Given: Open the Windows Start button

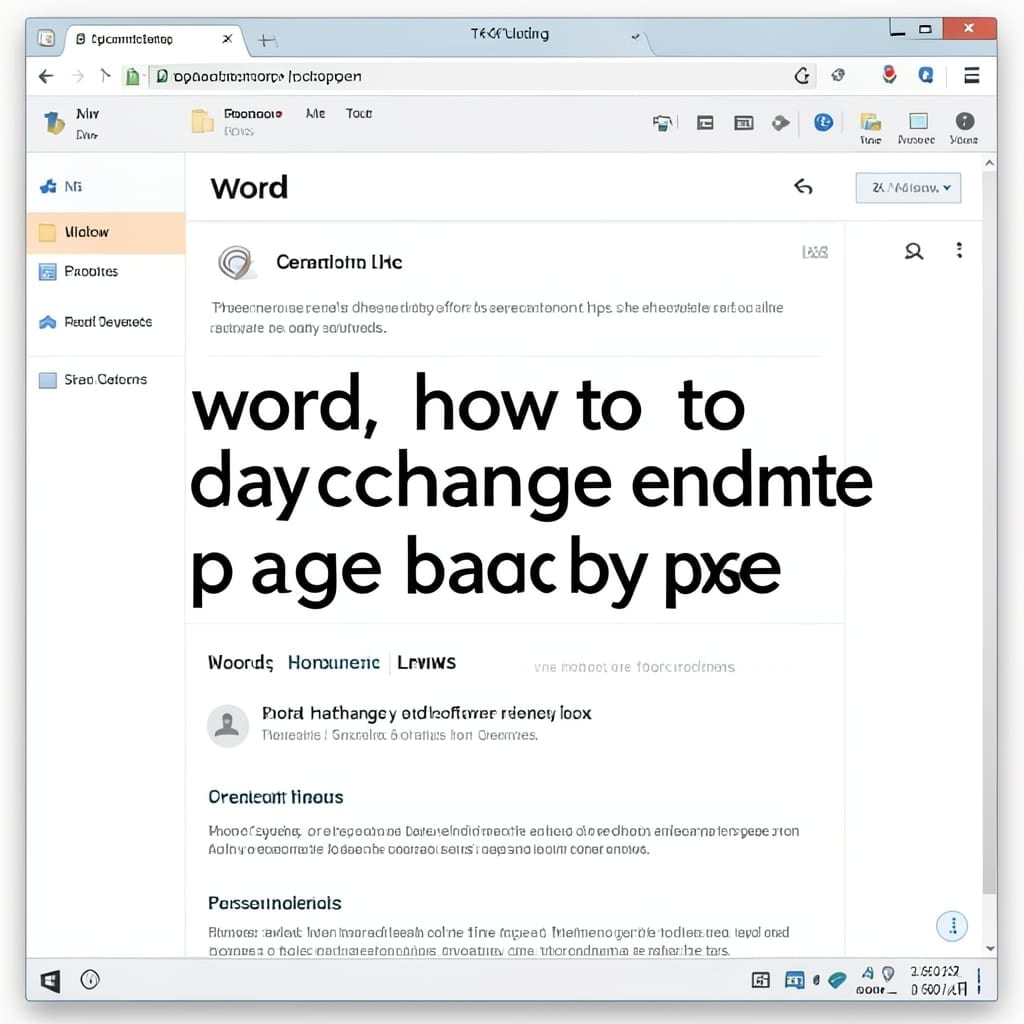Looking at the screenshot, I should coord(50,980).
